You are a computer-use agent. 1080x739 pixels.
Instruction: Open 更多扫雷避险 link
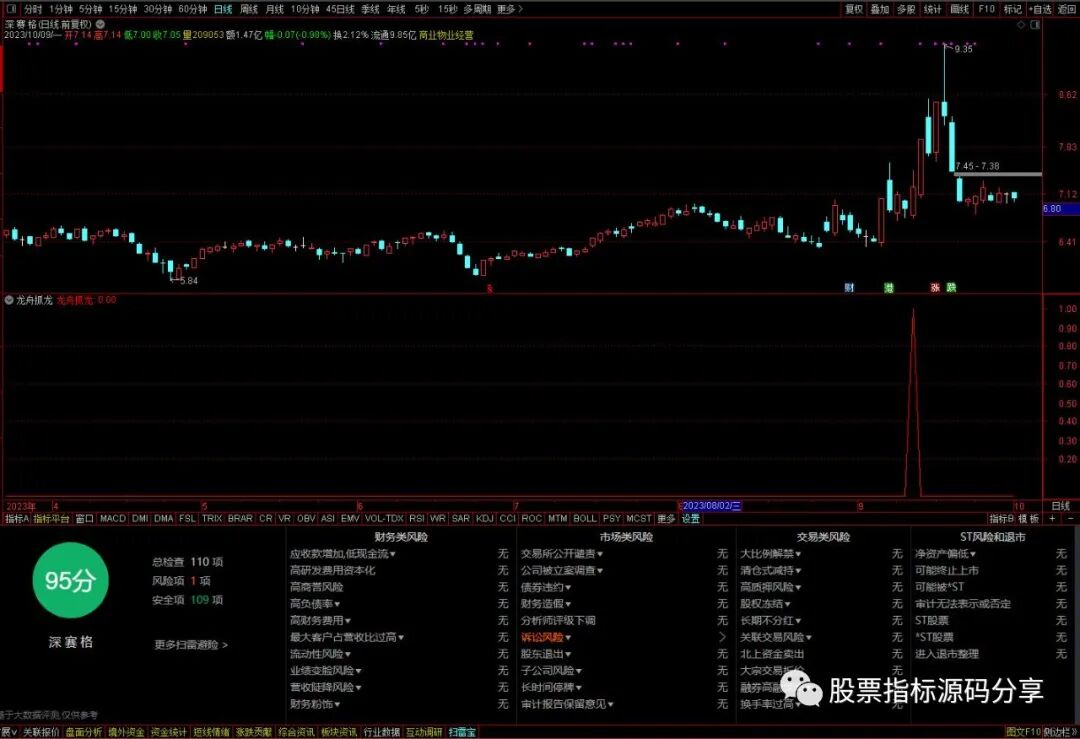pyautogui.click(x=191, y=645)
